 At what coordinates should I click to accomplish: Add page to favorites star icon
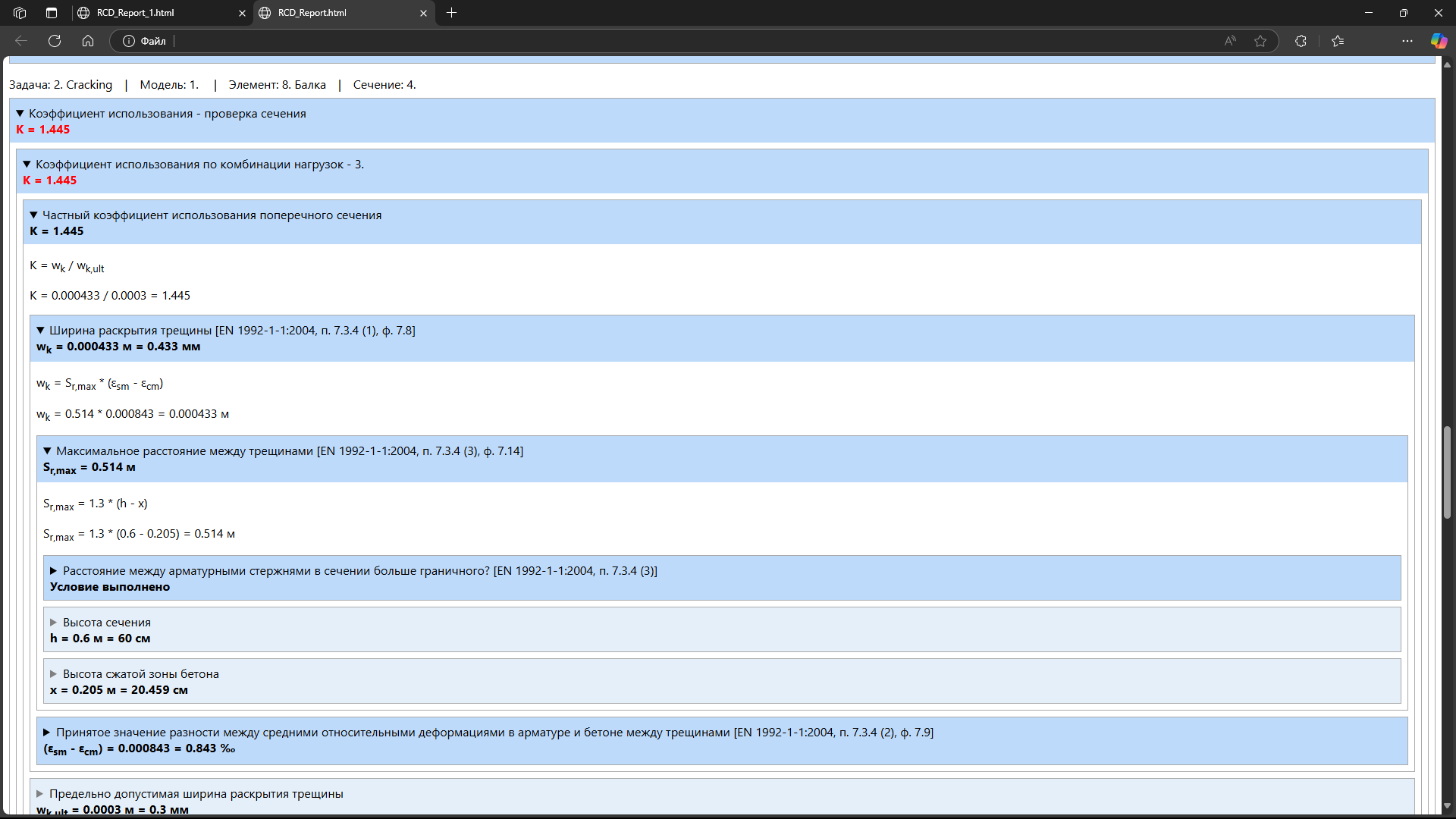(1260, 41)
